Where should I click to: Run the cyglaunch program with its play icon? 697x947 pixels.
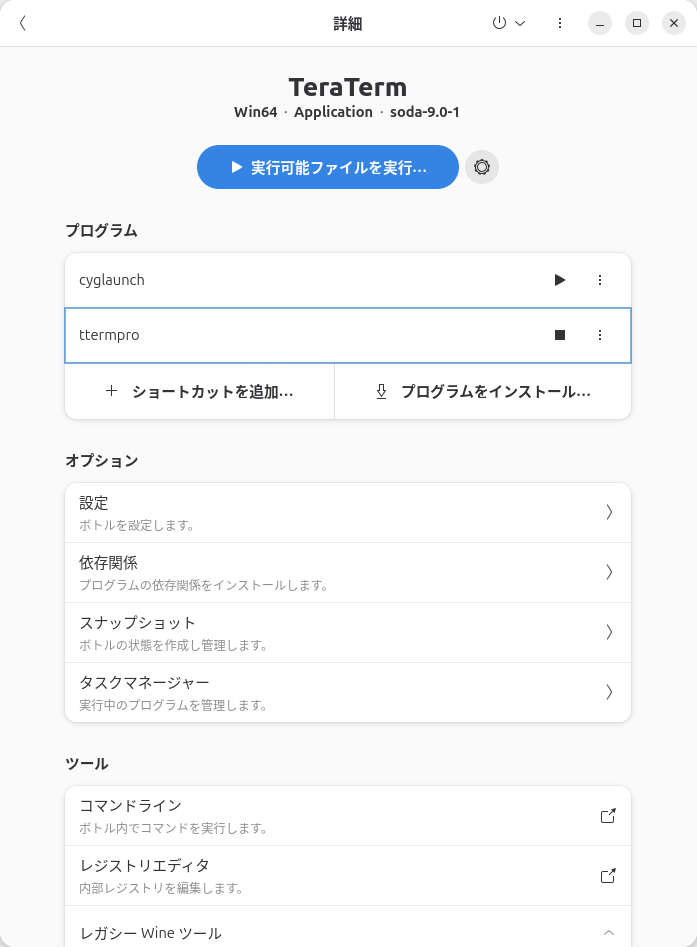560,280
